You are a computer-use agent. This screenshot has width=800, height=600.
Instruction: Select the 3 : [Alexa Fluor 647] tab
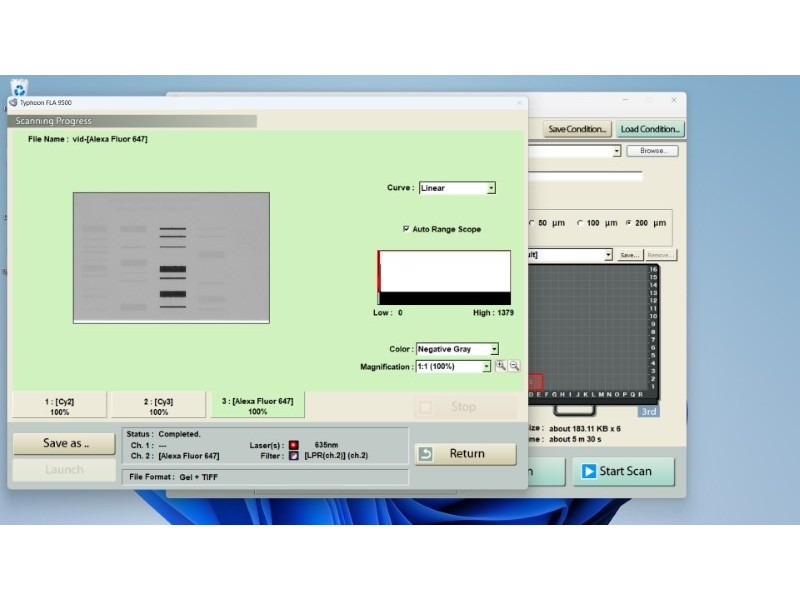258,406
